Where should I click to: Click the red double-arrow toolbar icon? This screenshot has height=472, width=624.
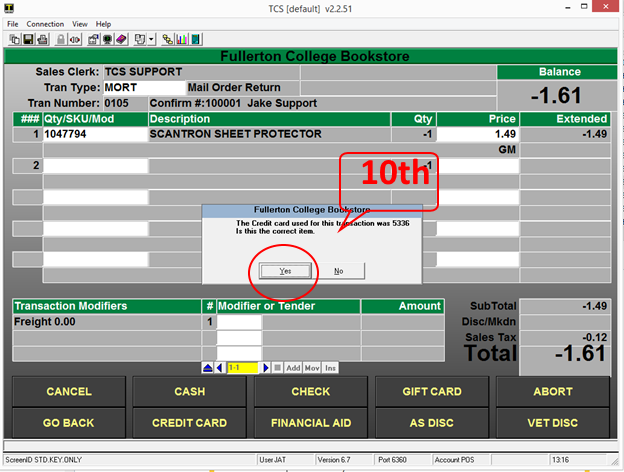tap(75, 39)
